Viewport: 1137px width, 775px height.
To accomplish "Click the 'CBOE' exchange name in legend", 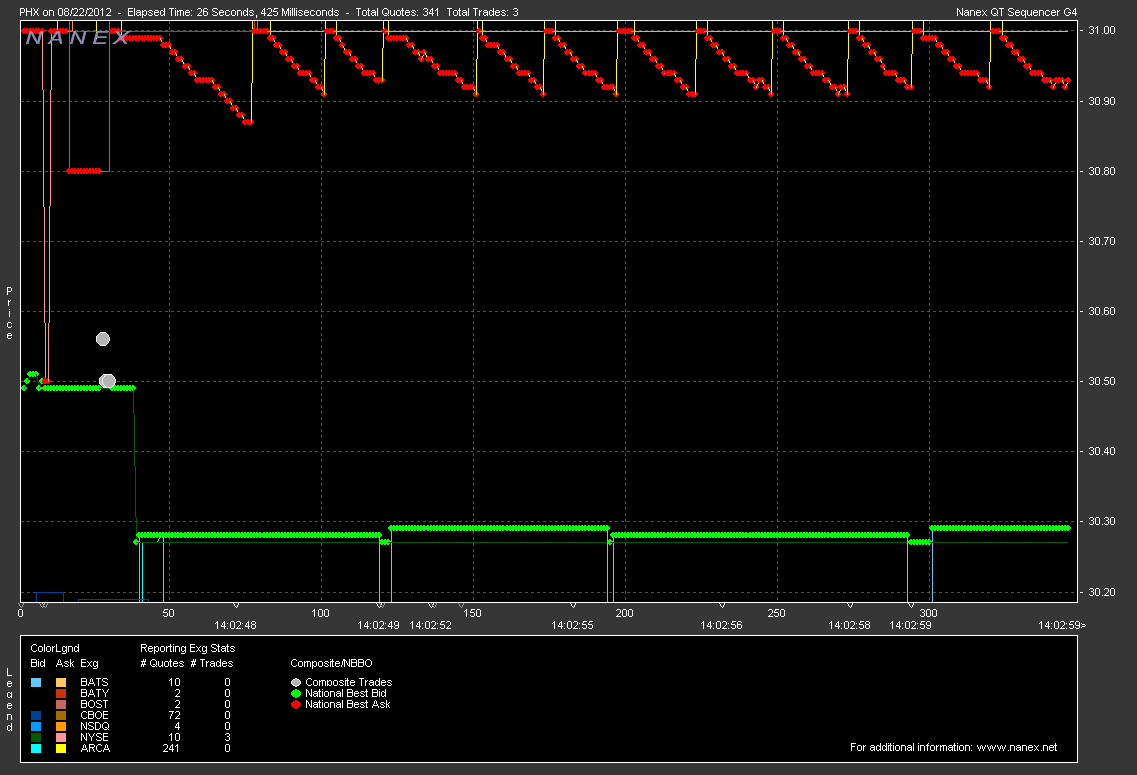I will click(94, 716).
